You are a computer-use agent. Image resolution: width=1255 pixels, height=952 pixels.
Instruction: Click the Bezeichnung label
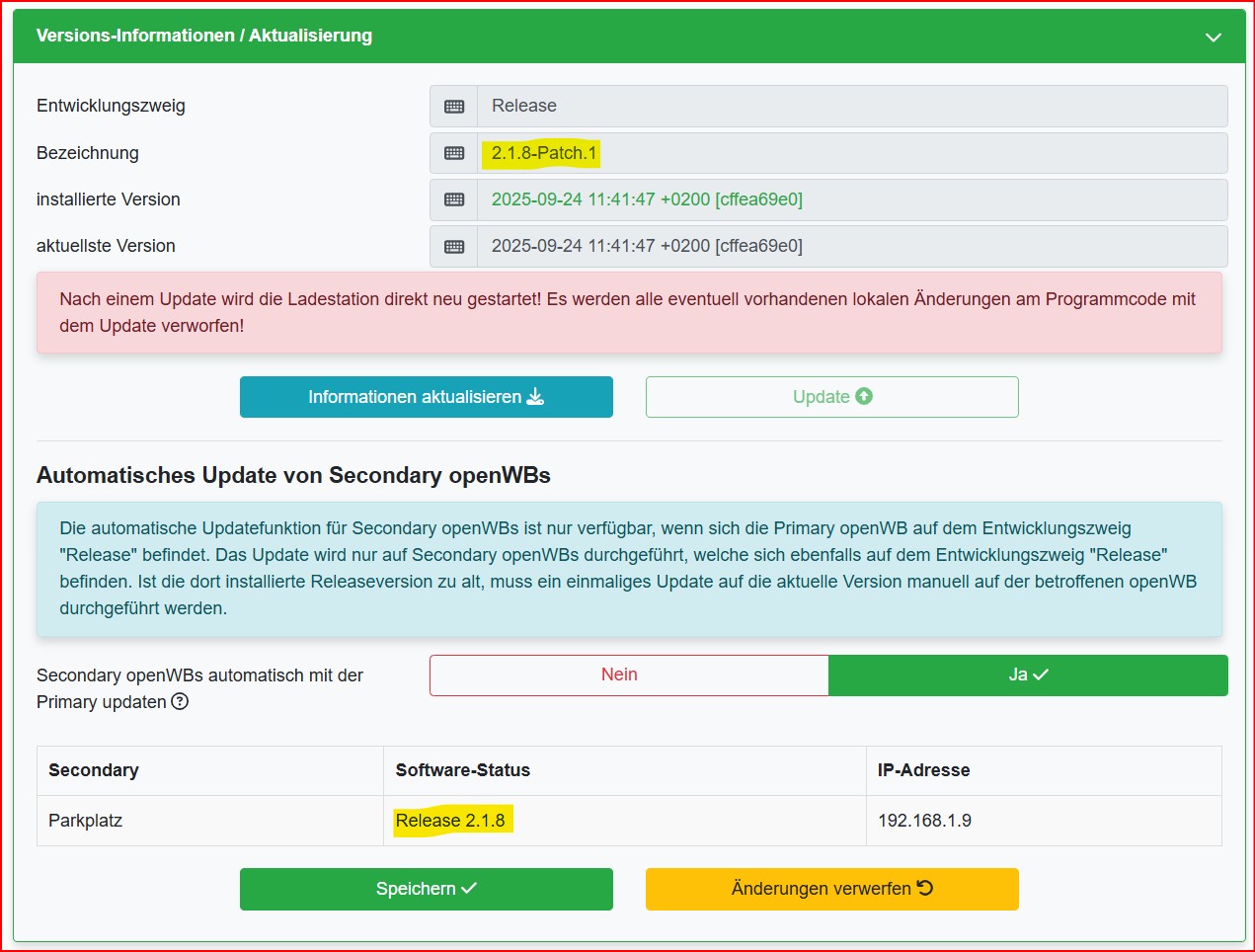(88, 153)
